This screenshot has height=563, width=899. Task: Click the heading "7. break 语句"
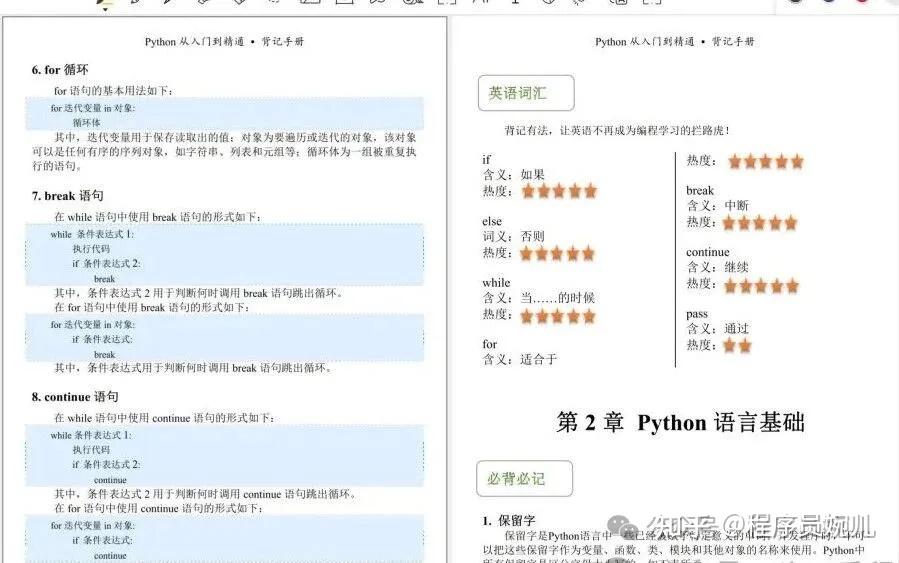(x=67, y=196)
